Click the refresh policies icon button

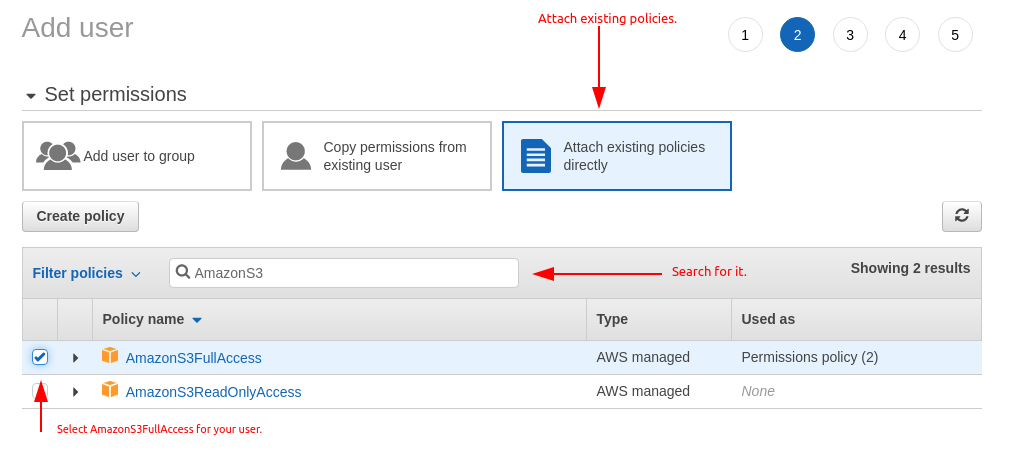point(961,216)
